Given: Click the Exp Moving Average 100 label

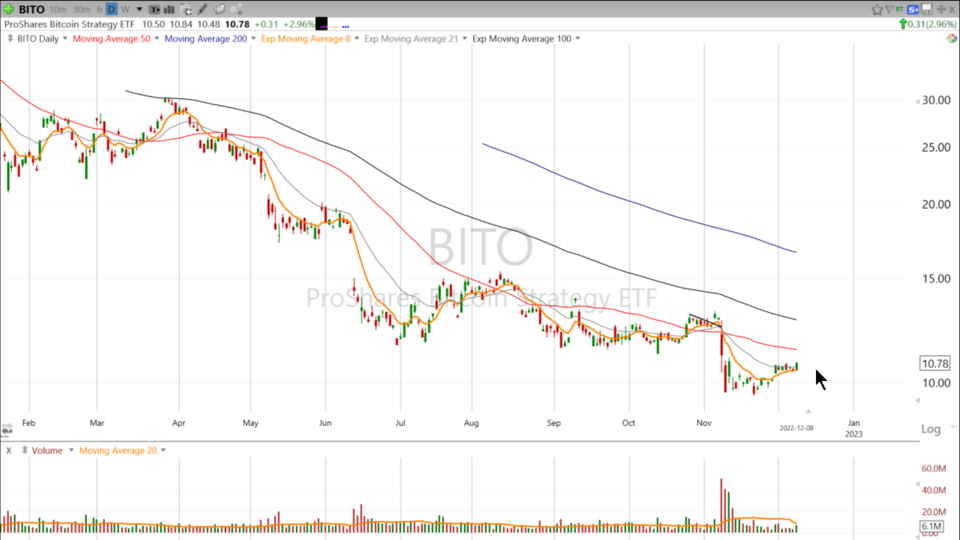Looking at the screenshot, I should 521,39.
